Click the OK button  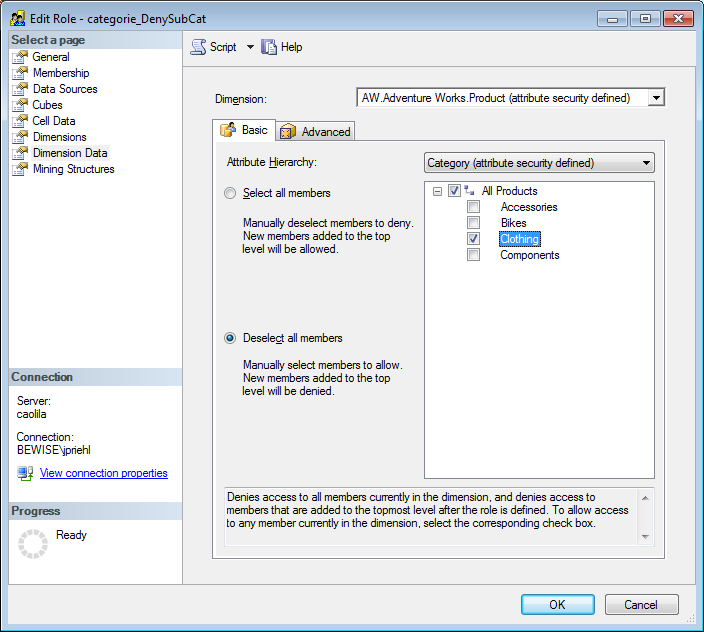point(557,604)
